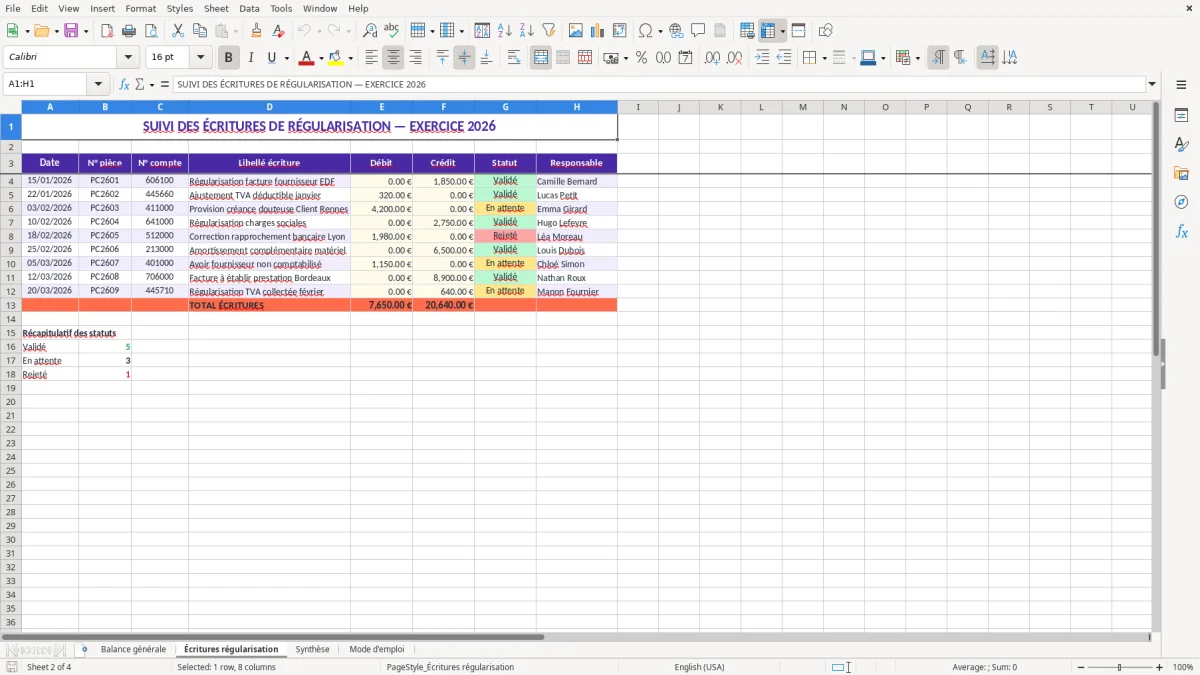Image resolution: width=1200 pixels, height=675 pixels.
Task: Switch to Balance générale sheet tab
Action: 133,650
